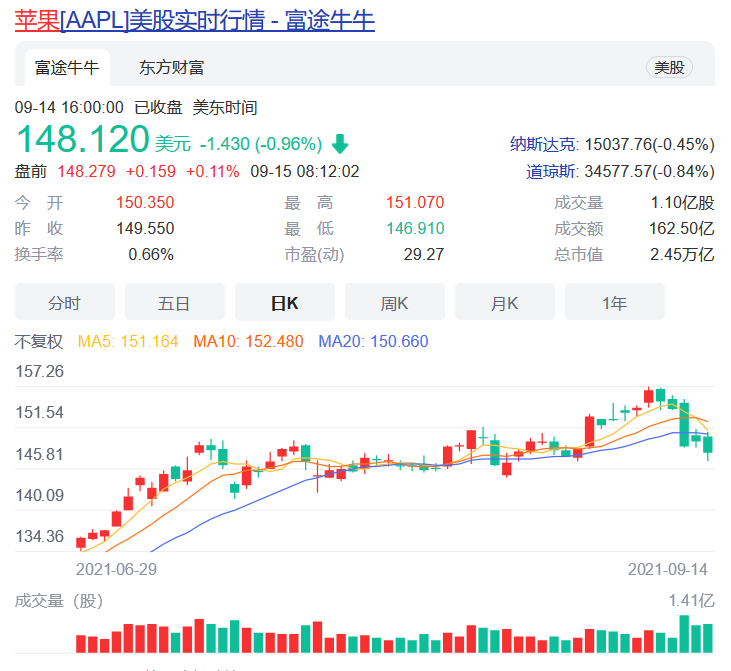Screen dimensions: 731x671
Task: Click the 140.09 price axis label
Action: pyautogui.click(x=40, y=495)
